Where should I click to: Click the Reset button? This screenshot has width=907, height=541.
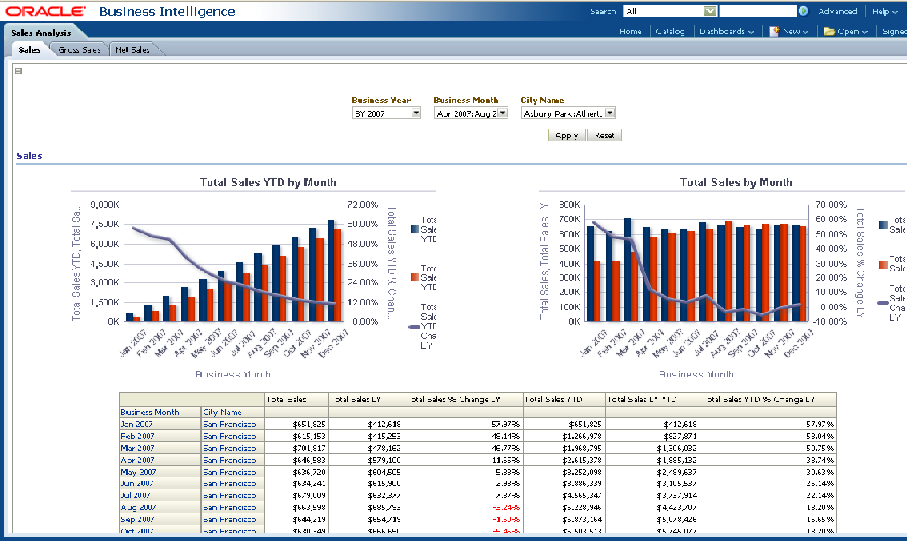tap(604, 135)
